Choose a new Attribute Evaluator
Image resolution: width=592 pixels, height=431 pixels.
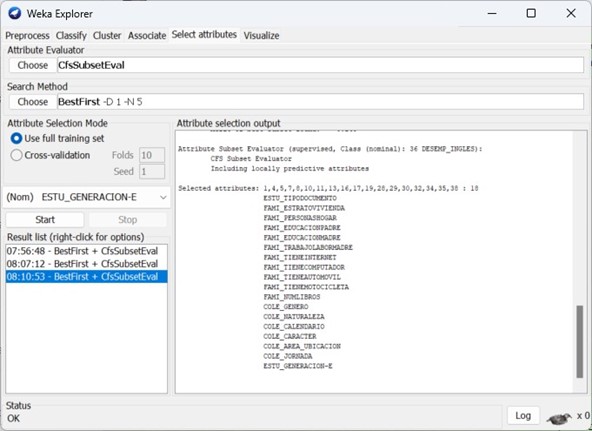click(x=33, y=65)
